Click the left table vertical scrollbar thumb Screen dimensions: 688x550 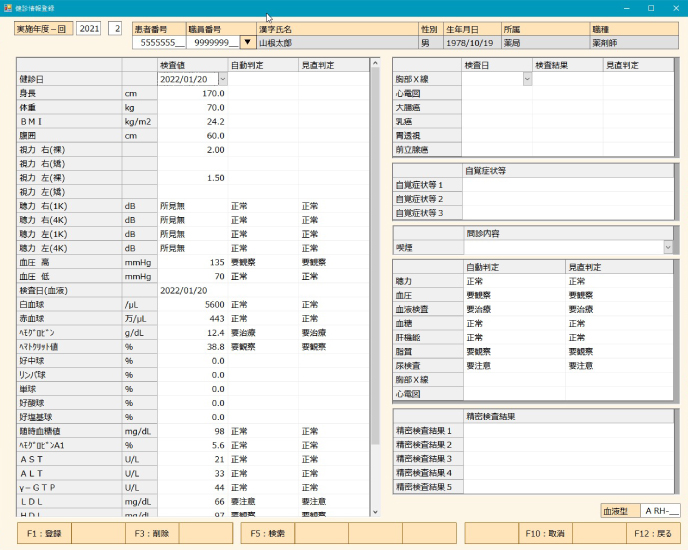(x=375, y=256)
